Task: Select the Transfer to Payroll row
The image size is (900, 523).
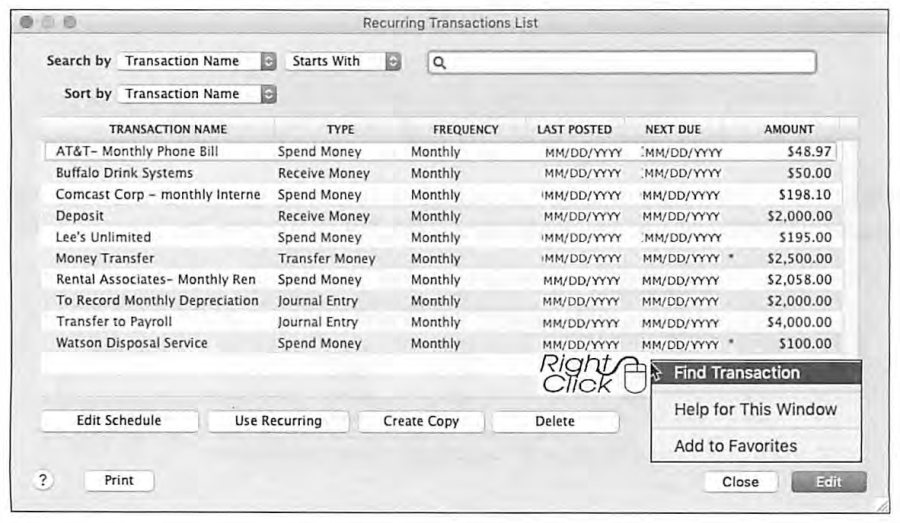Action: (x=440, y=323)
